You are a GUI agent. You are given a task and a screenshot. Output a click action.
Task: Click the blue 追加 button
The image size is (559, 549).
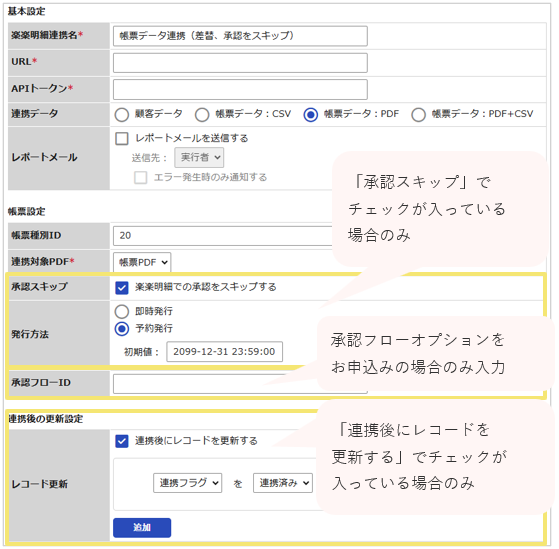point(142,528)
